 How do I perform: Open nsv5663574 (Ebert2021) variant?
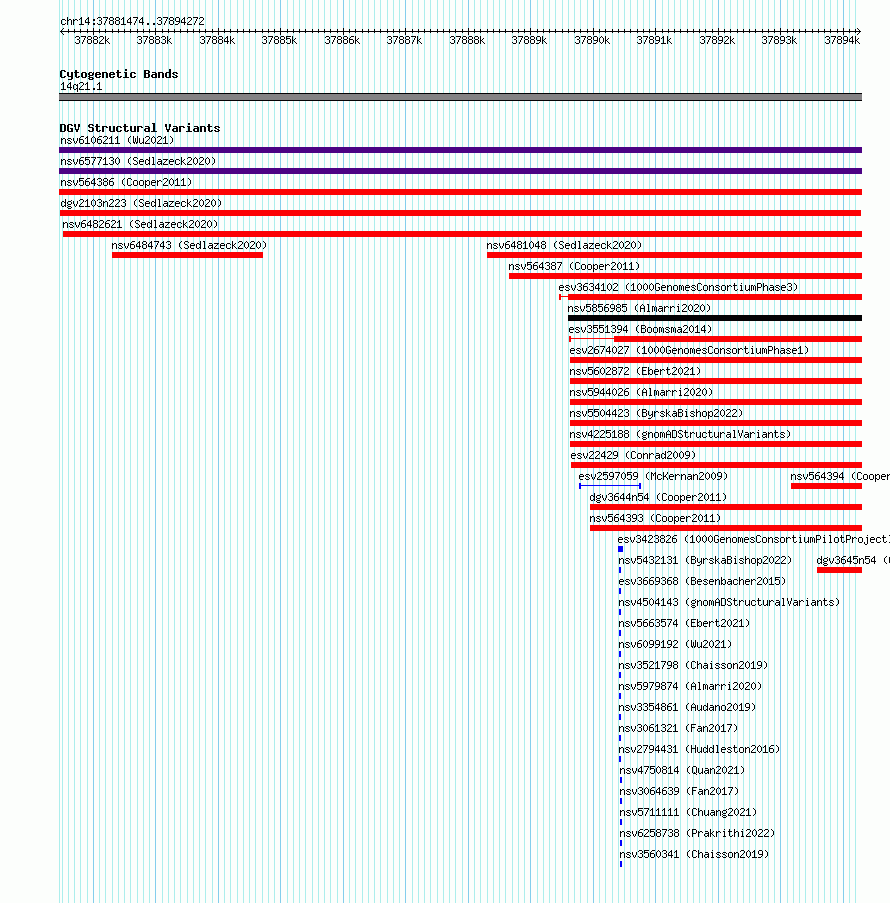pos(684,624)
